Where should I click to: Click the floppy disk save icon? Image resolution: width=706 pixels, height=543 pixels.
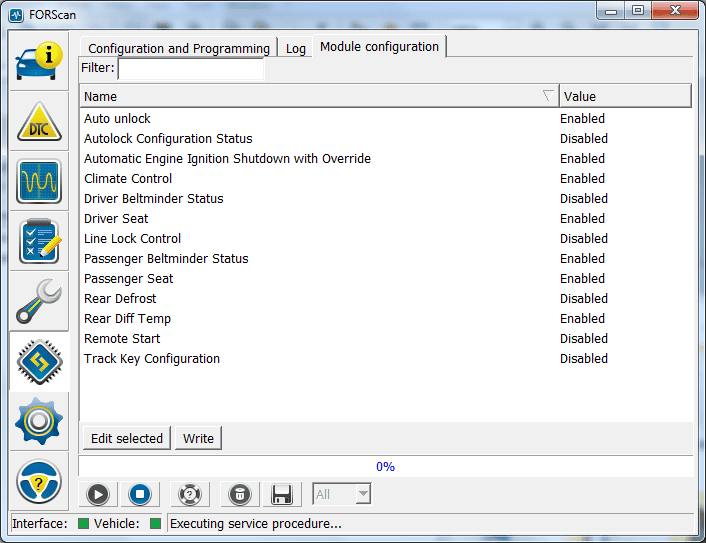[282, 494]
